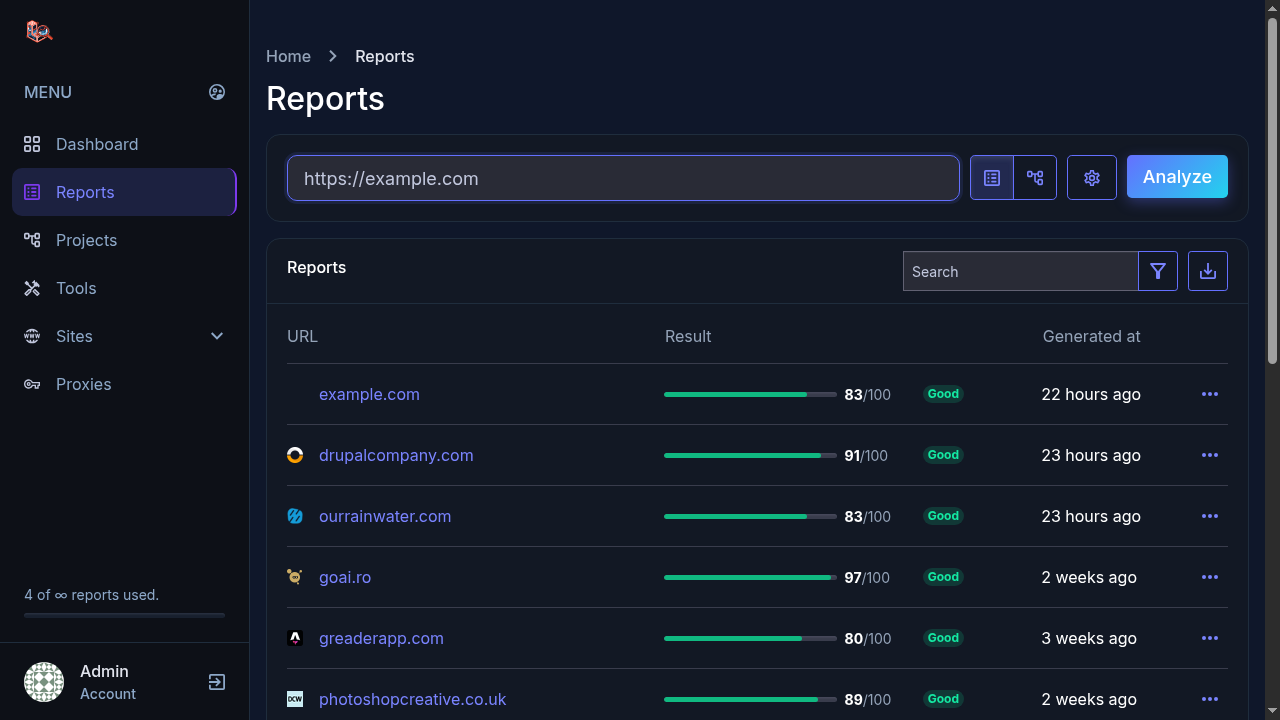Click the page vertical scrollbar
1280x720 pixels.
click(1272, 190)
